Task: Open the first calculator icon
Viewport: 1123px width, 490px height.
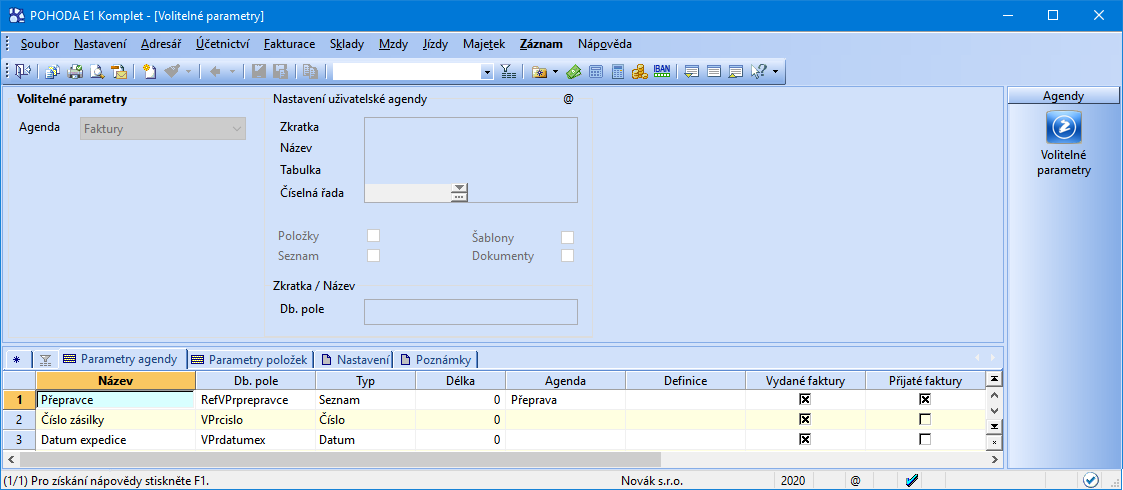Action: pos(596,71)
